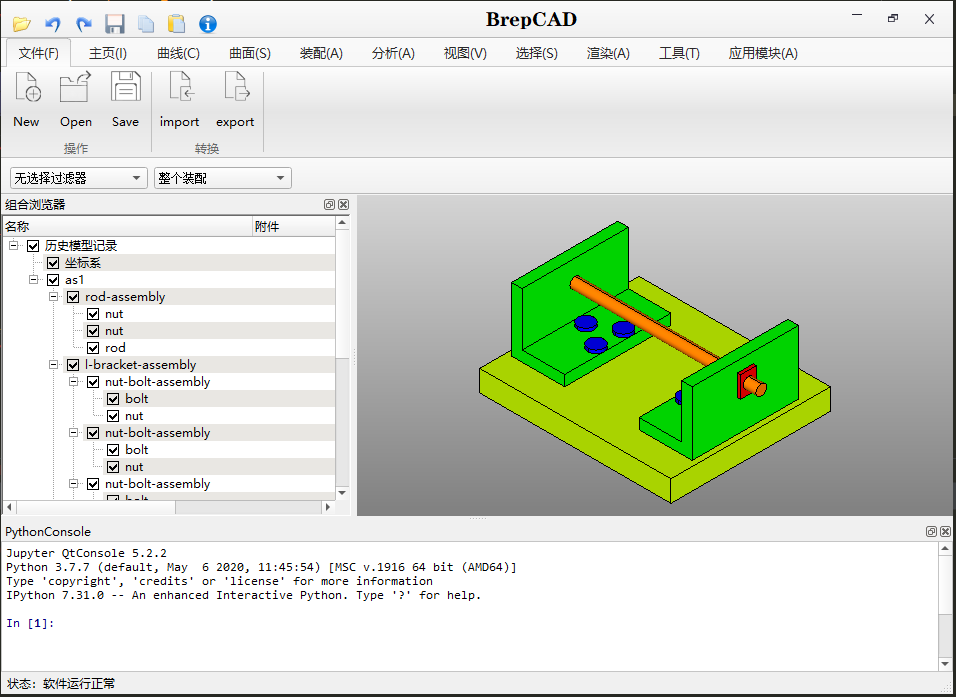The image size is (956, 697).
Task: Select the second bolt tree item
Action: click(x=137, y=450)
